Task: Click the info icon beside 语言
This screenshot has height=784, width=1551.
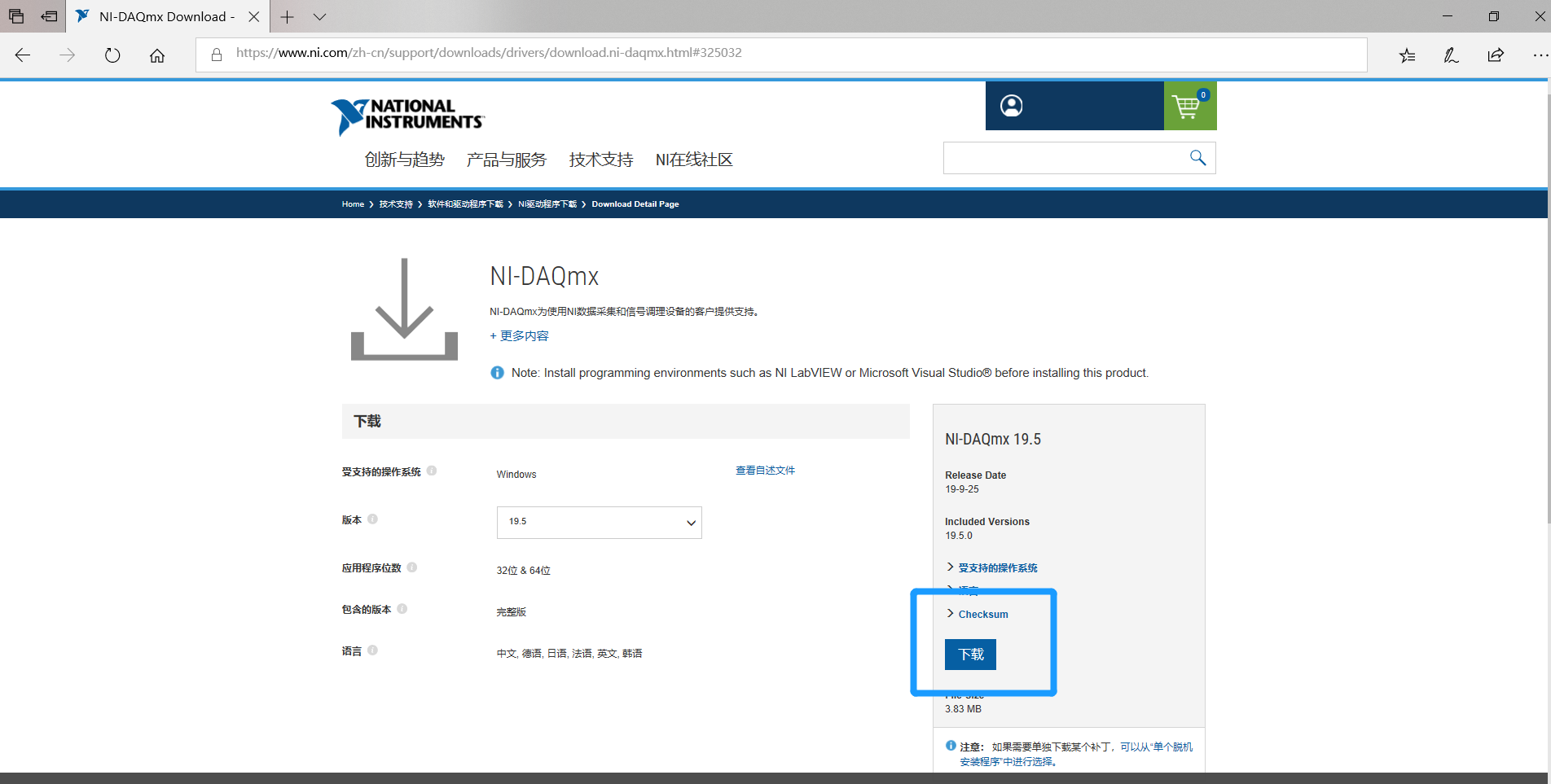Action: (373, 650)
